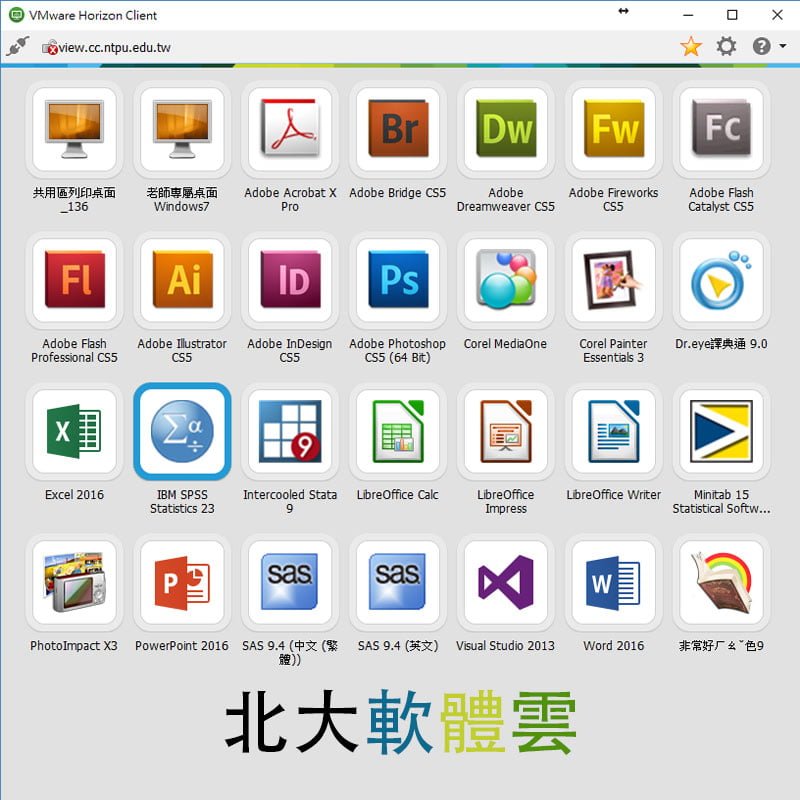Open Adobe Acrobat X Pro icon
The height and width of the screenshot is (800, 800).
[290, 130]
